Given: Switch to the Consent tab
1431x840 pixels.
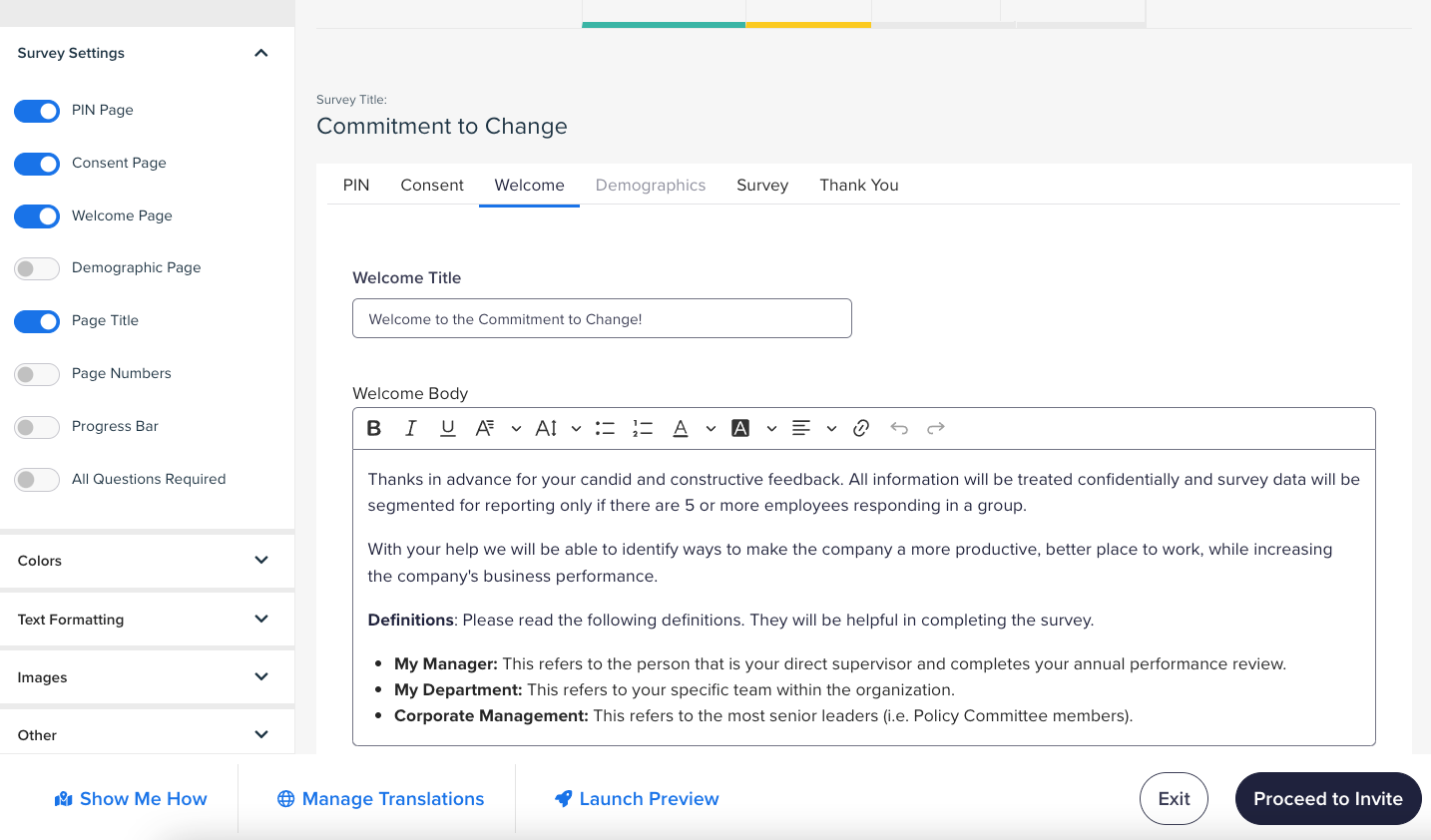Looking at the screenshot, I should (x=432, y=185).
